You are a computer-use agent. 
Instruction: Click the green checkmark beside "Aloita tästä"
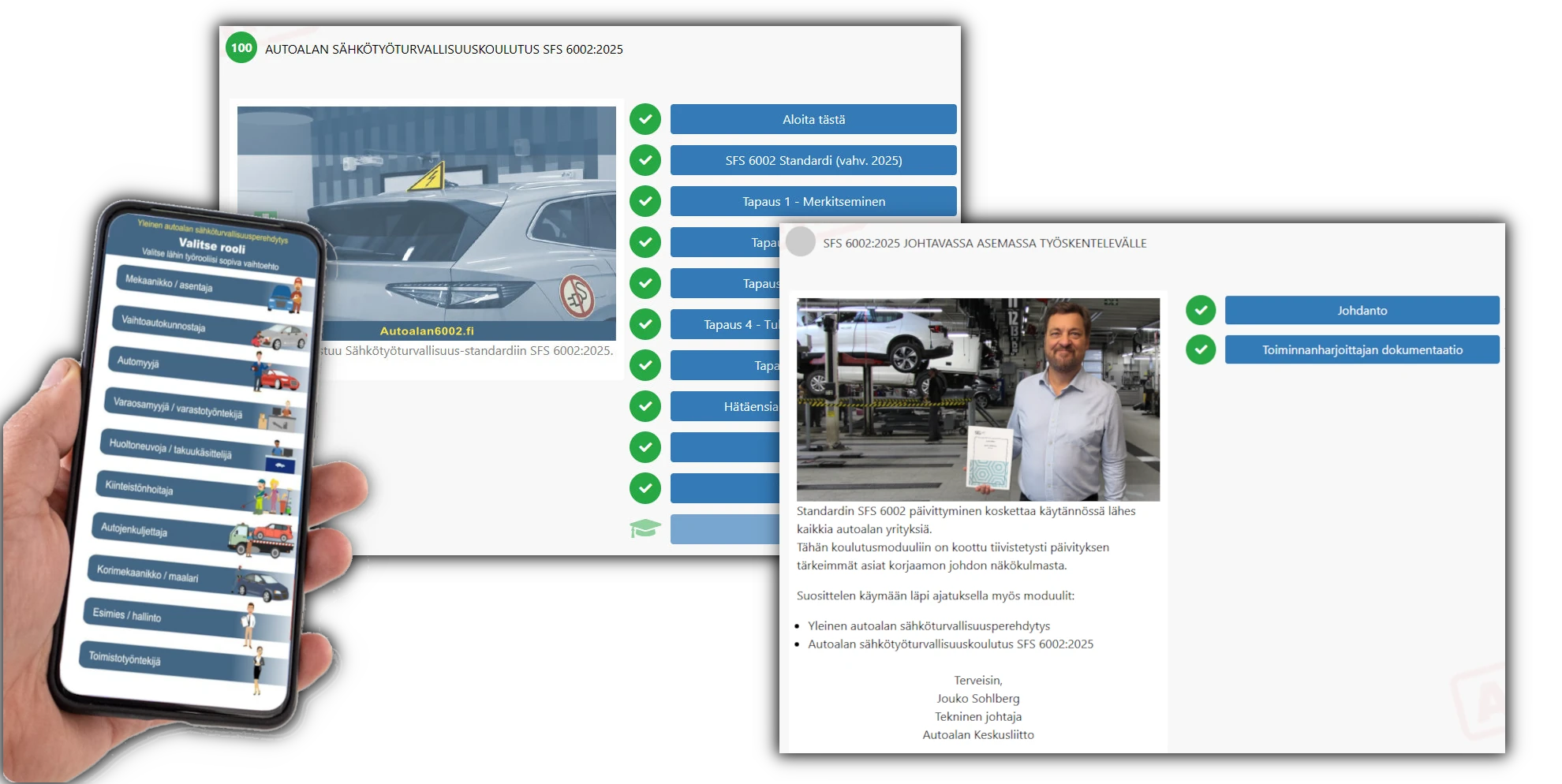point(645,119)
